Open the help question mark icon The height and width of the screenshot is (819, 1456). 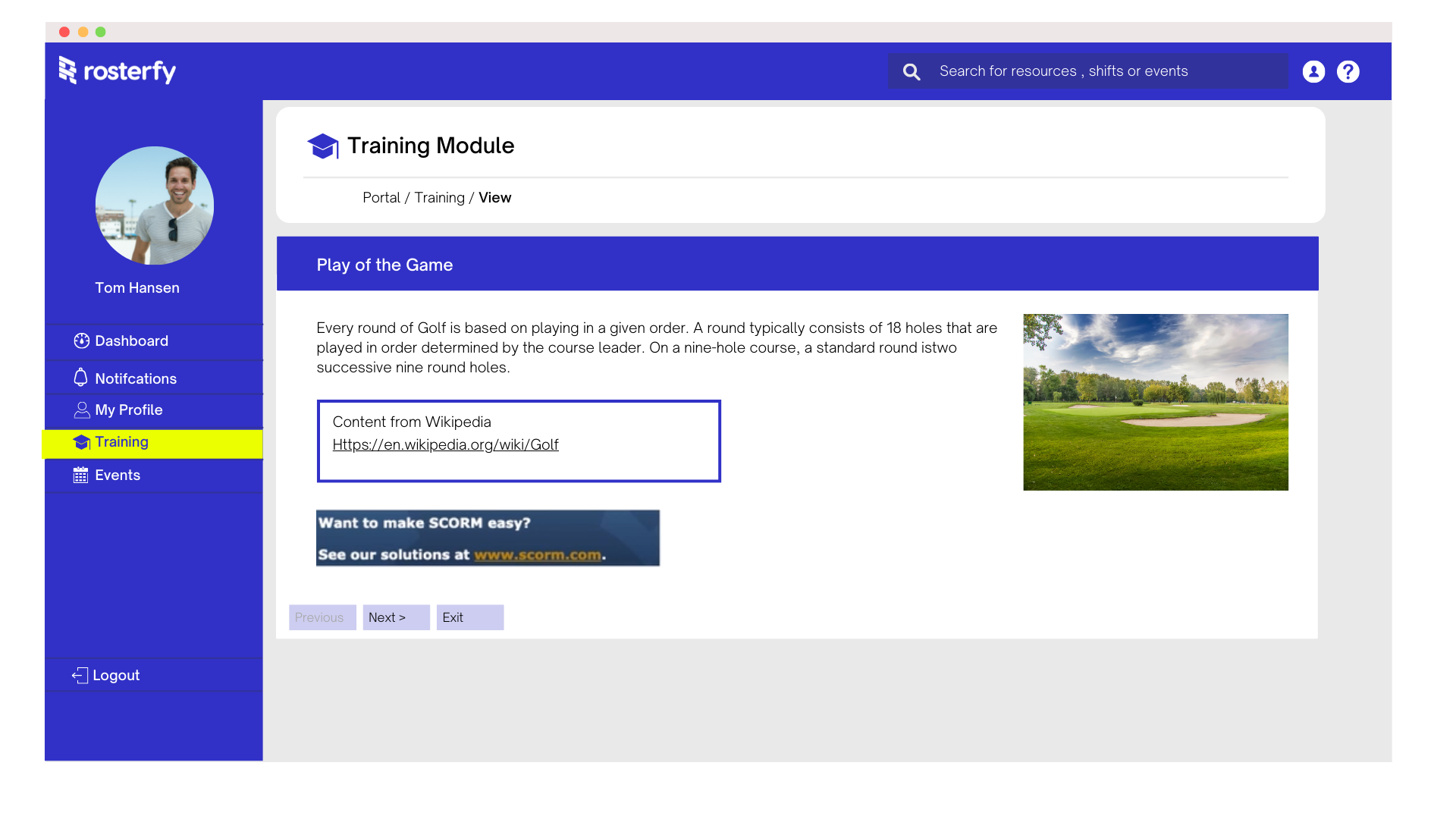[x=1348, y=71]
